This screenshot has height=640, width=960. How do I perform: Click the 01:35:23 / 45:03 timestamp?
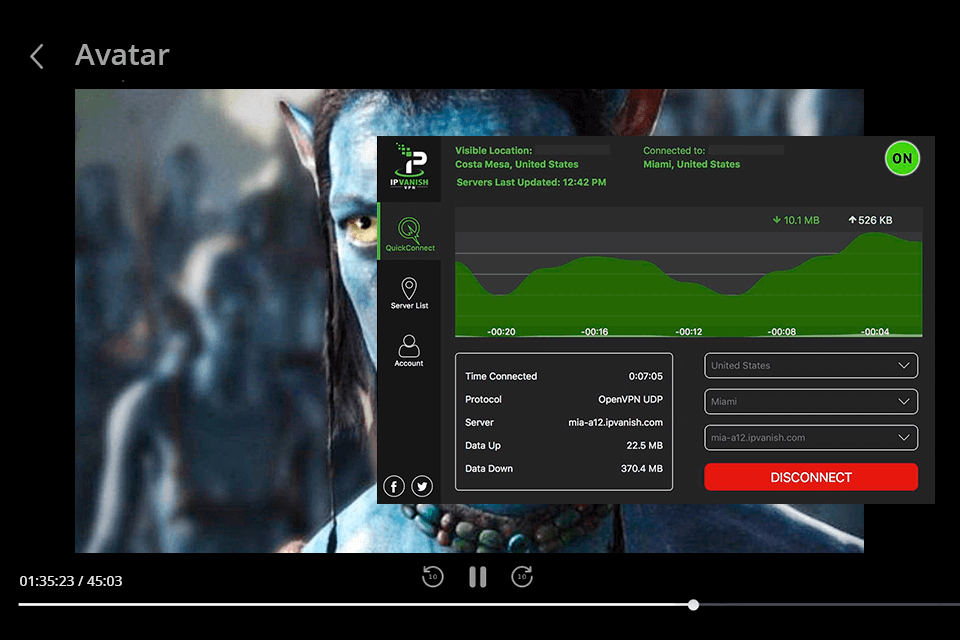[x=70, y=581]
